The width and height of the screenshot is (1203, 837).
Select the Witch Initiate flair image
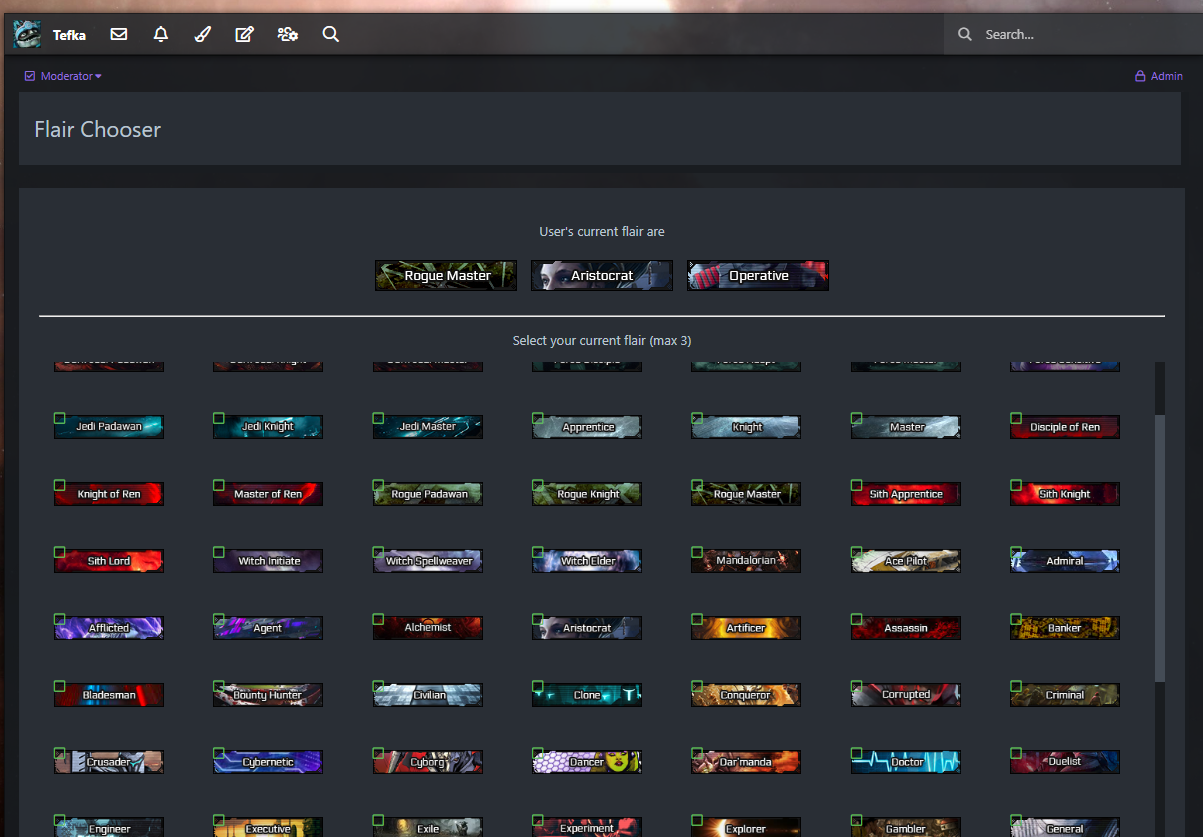(x=268, y=561)
